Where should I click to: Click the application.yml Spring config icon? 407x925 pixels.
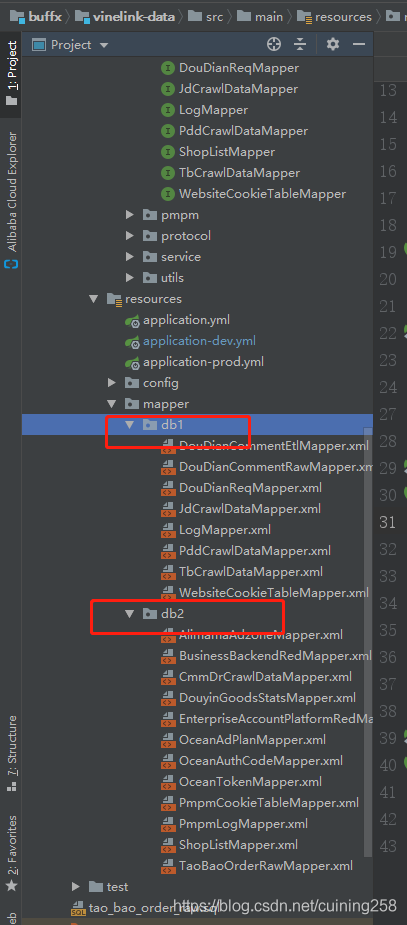coord(133,321)
